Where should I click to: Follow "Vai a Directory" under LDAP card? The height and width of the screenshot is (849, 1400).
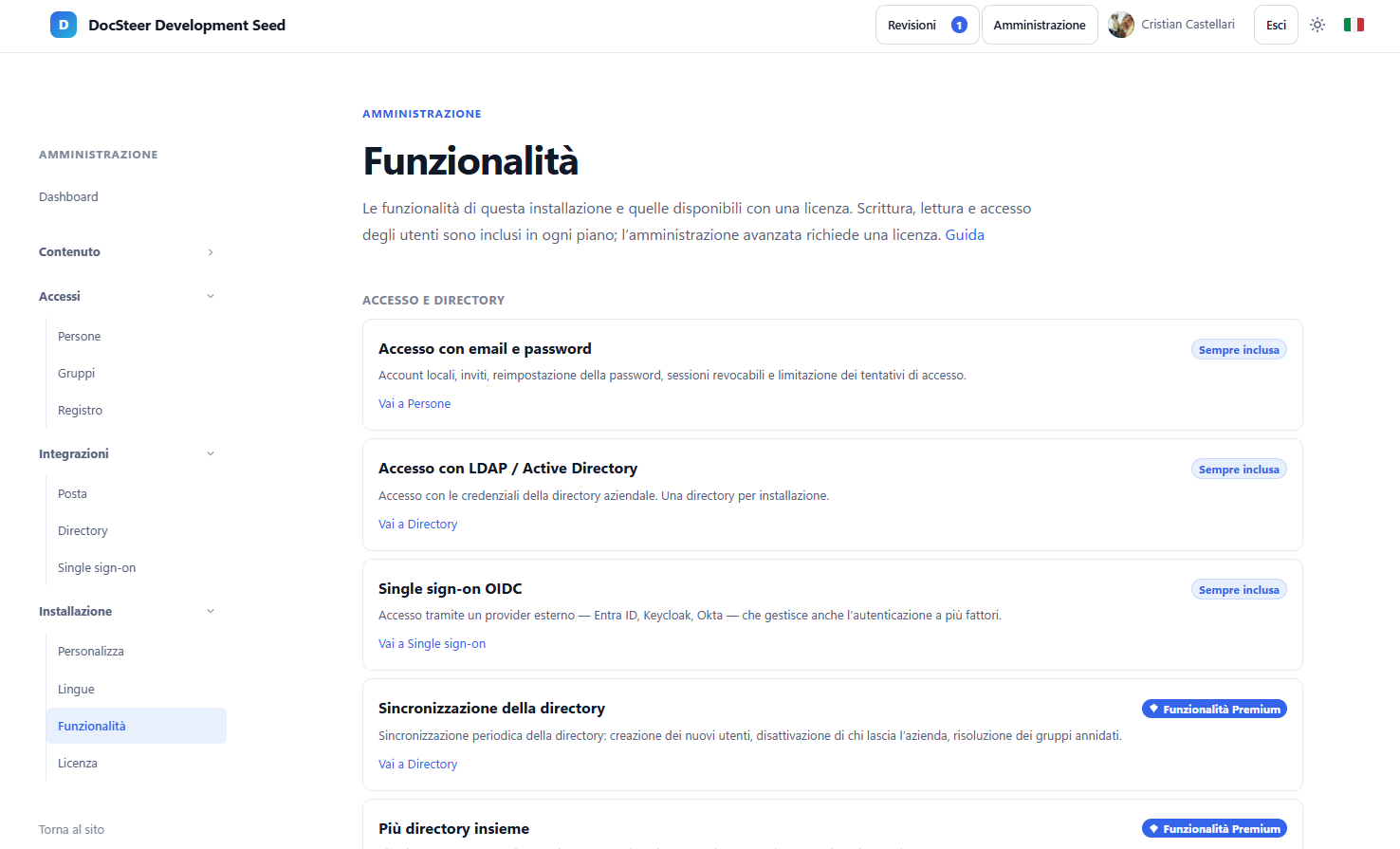click(x=417, y=525)
